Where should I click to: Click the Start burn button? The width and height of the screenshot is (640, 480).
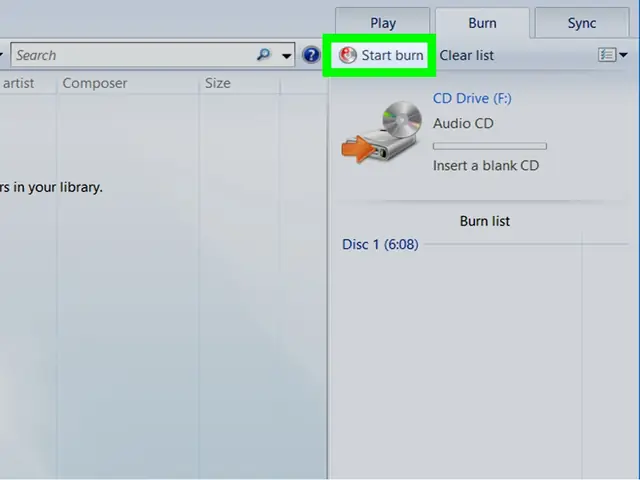[x=380, y=55]
